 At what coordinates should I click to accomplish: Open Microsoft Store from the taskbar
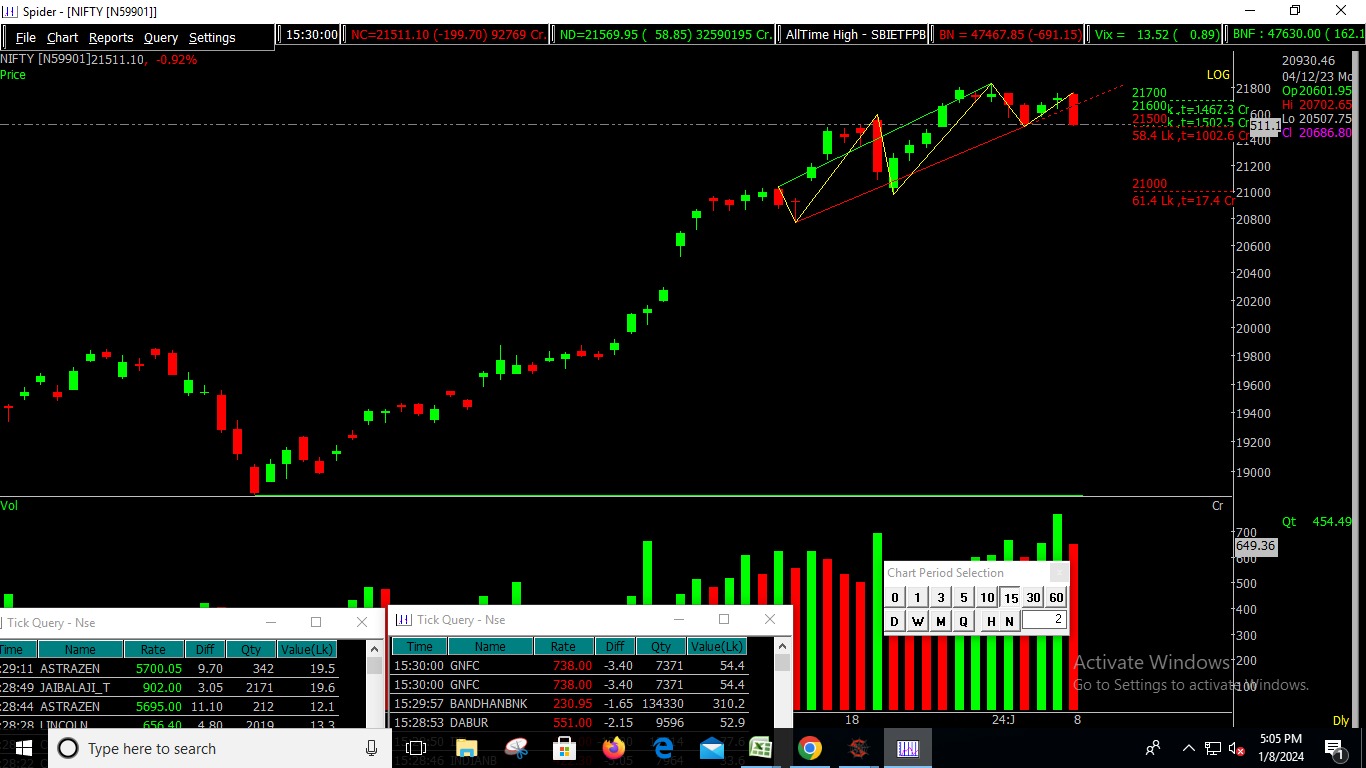coord(564,748)
